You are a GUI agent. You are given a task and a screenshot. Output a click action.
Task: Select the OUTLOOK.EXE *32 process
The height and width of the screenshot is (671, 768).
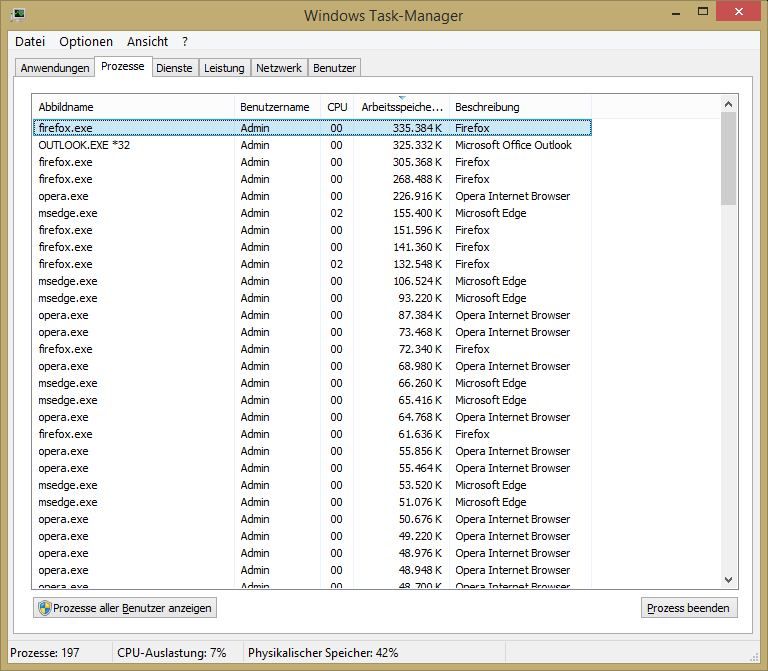click(312, 145)
